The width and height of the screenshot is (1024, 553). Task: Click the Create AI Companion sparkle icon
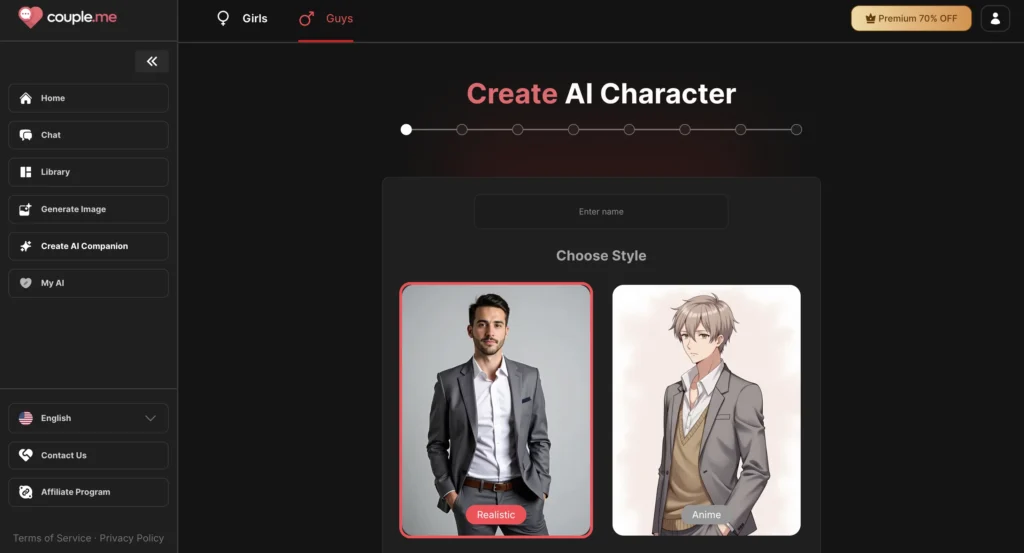click(25, 246)
